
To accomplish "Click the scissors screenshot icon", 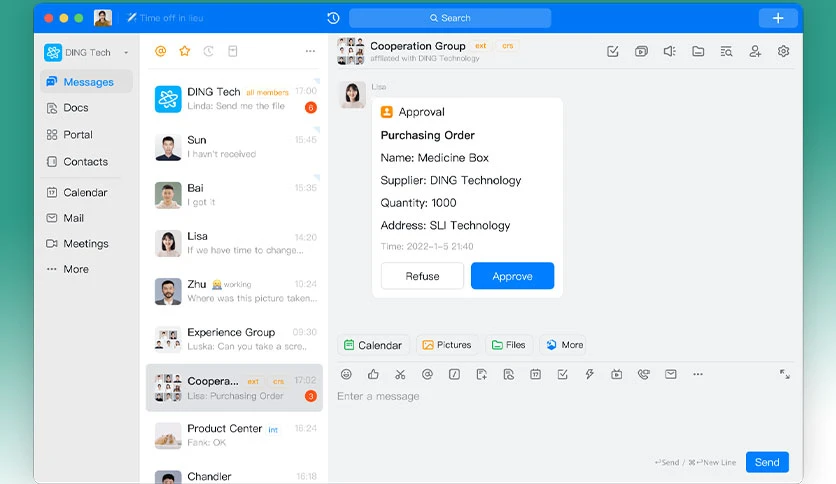I will point(400,374).
